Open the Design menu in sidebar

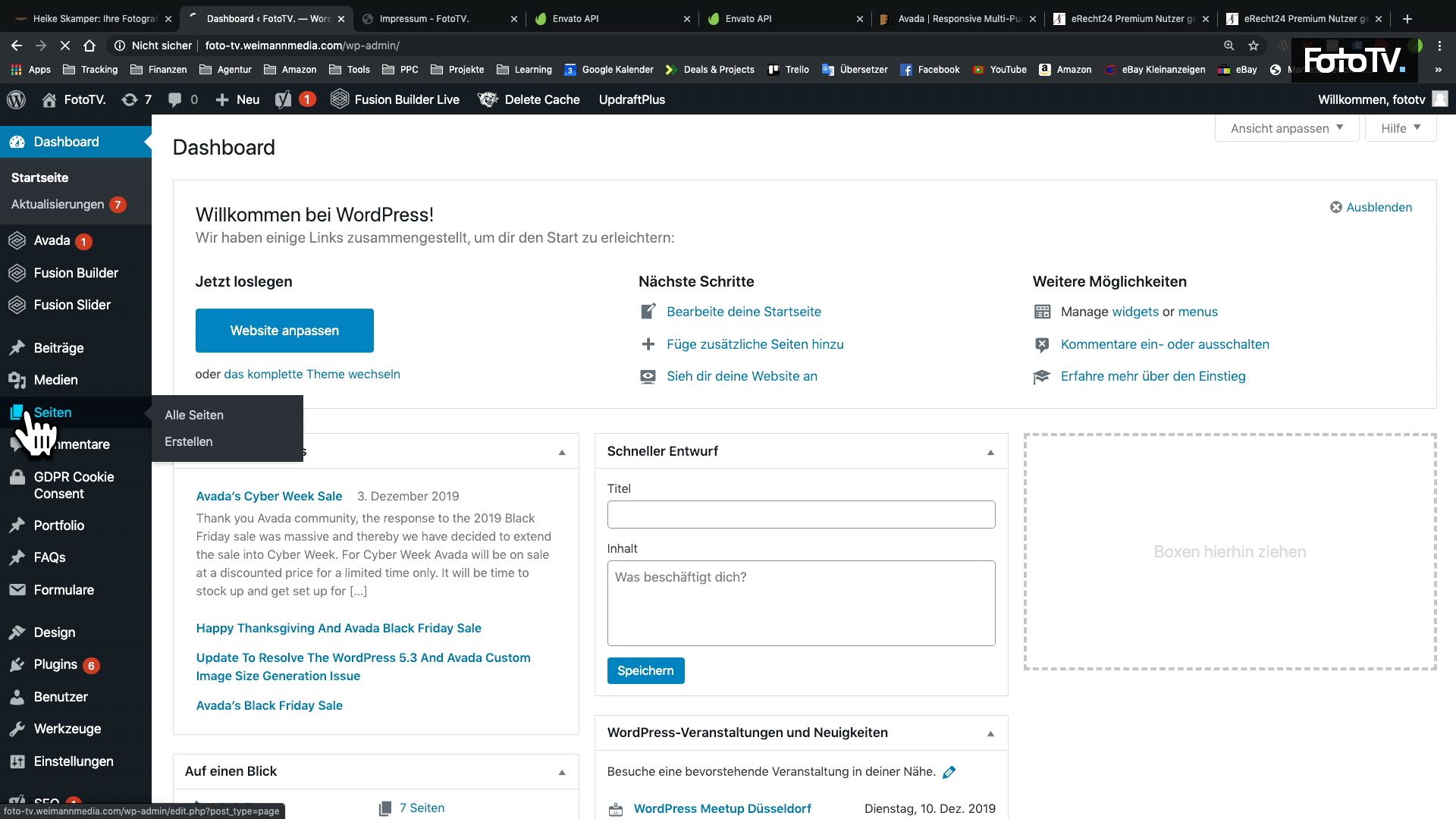point(54,632)
